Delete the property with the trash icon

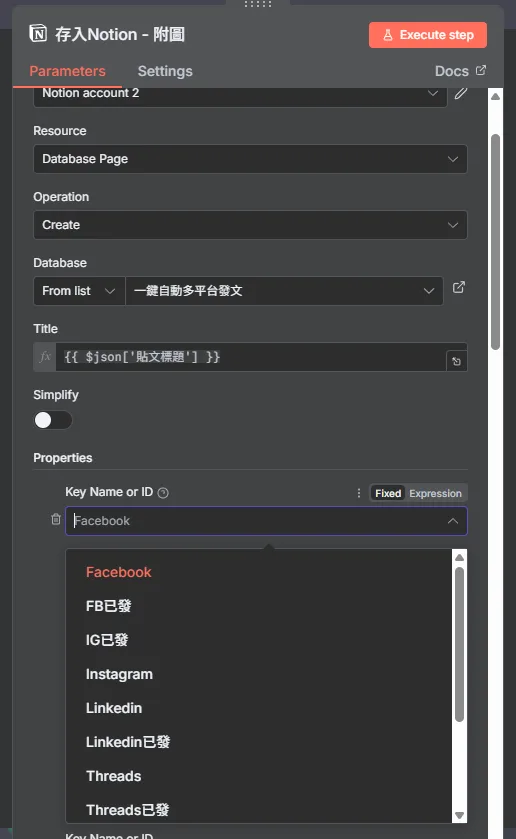[x=56, y=519]
